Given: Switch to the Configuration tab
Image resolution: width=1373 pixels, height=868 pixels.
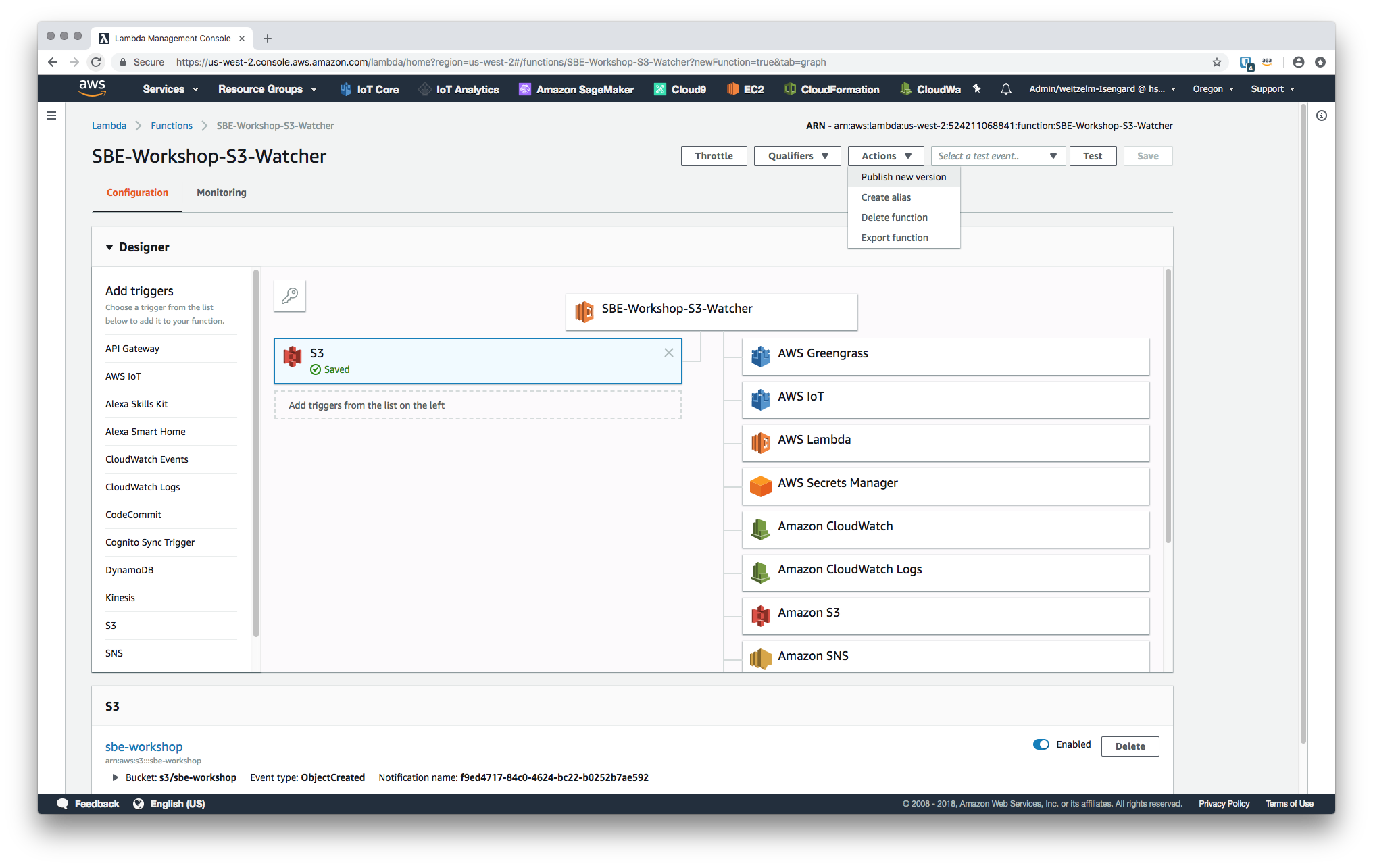Looking at the screenshot, I should pos(137,193).
